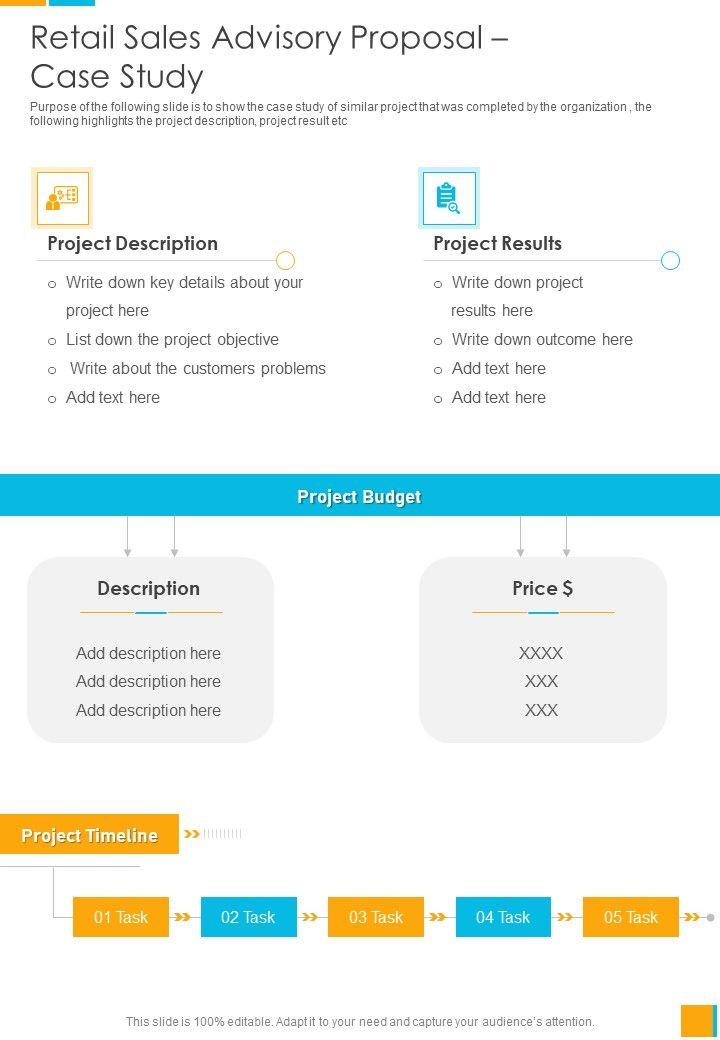Click the arrows between 03 Task and 04 Task
Viewport: 720px width, 1040px height.
[x=439, y=917]
